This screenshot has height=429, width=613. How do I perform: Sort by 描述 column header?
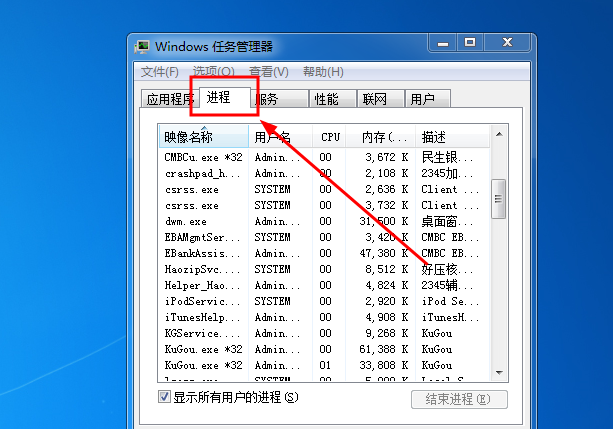click(x=452, y=137)
